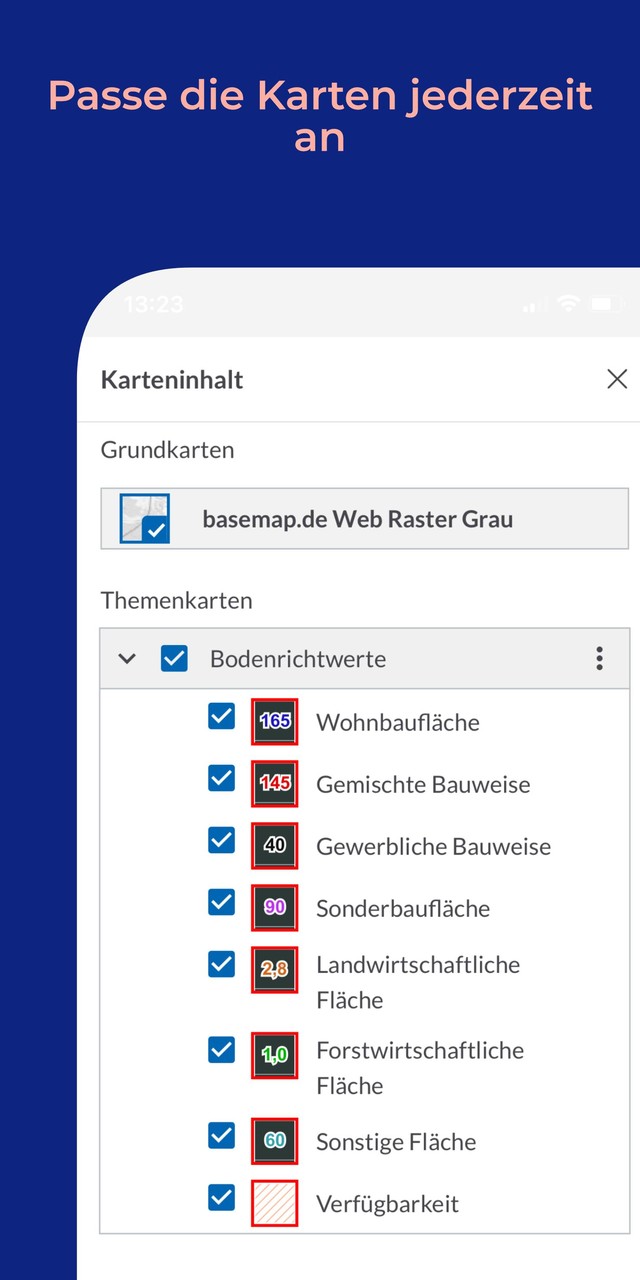Disable the Wohnbaufläche layer checkbox
Viewport: 640px width, 1280px height.
point(221,716)
